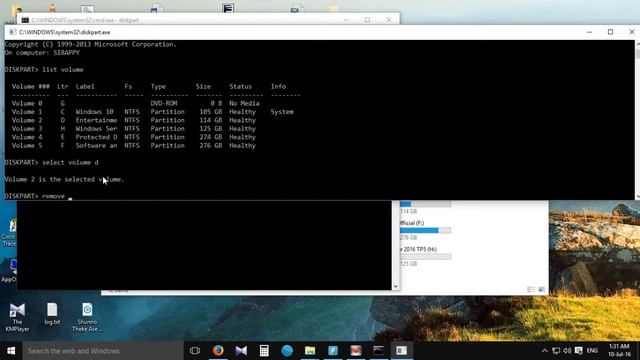Click the 114 GB drive usage bar
Screen dimensions: 640x360
pyautogui.click(x=425, y=204)
